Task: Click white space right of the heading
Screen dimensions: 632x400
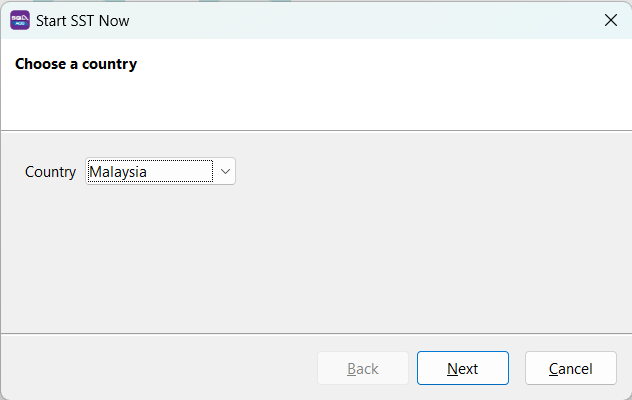Action: 400,64
